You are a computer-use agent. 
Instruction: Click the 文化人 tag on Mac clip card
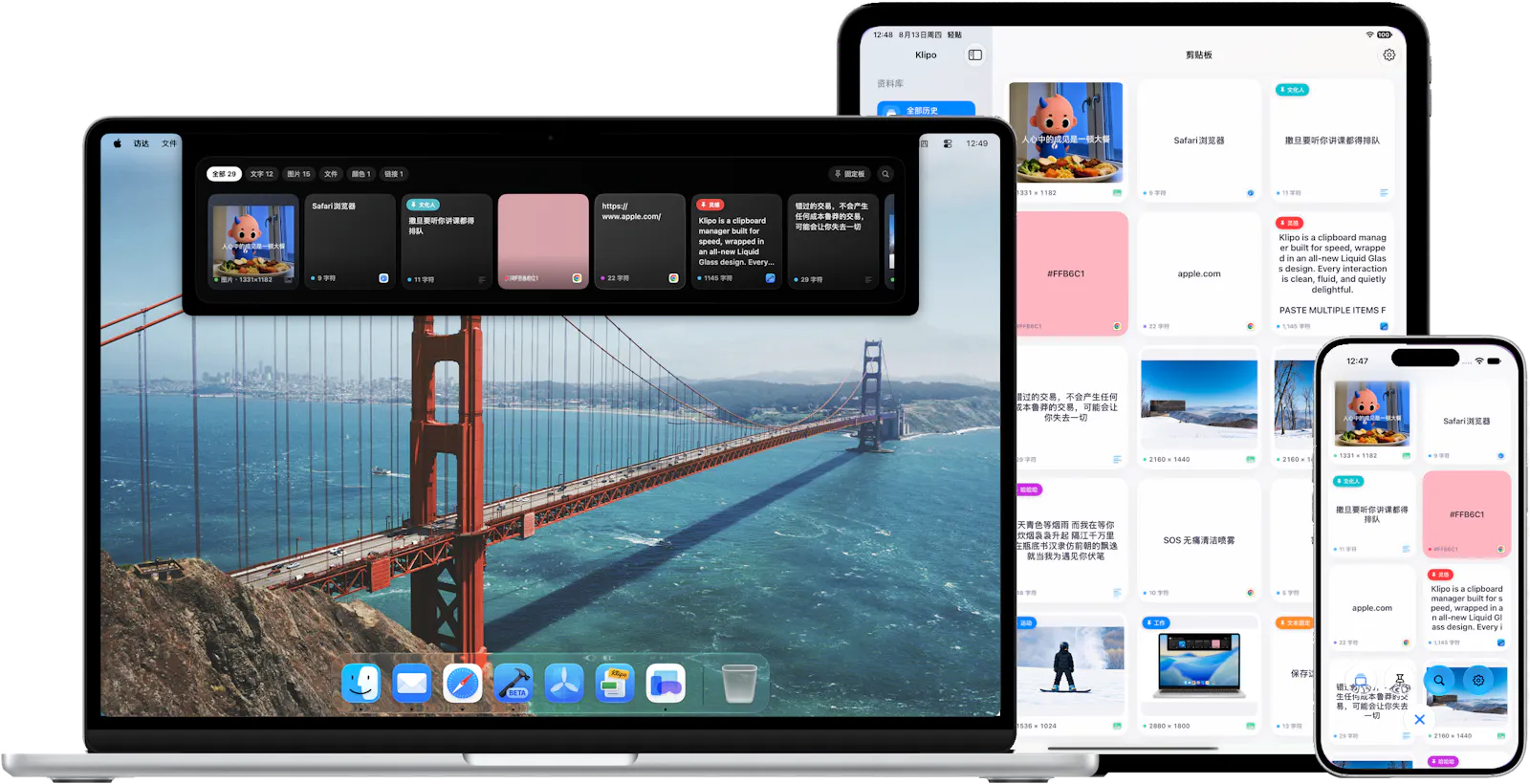pyautogui.click(x=424, y=205)
